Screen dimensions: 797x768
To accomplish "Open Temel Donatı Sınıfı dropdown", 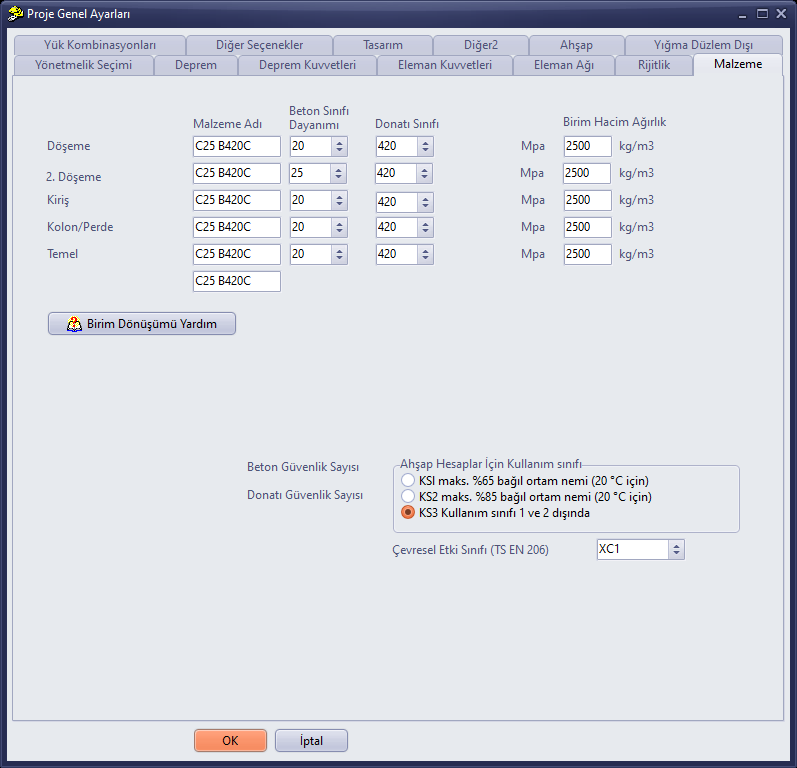I will click(425, 254).
